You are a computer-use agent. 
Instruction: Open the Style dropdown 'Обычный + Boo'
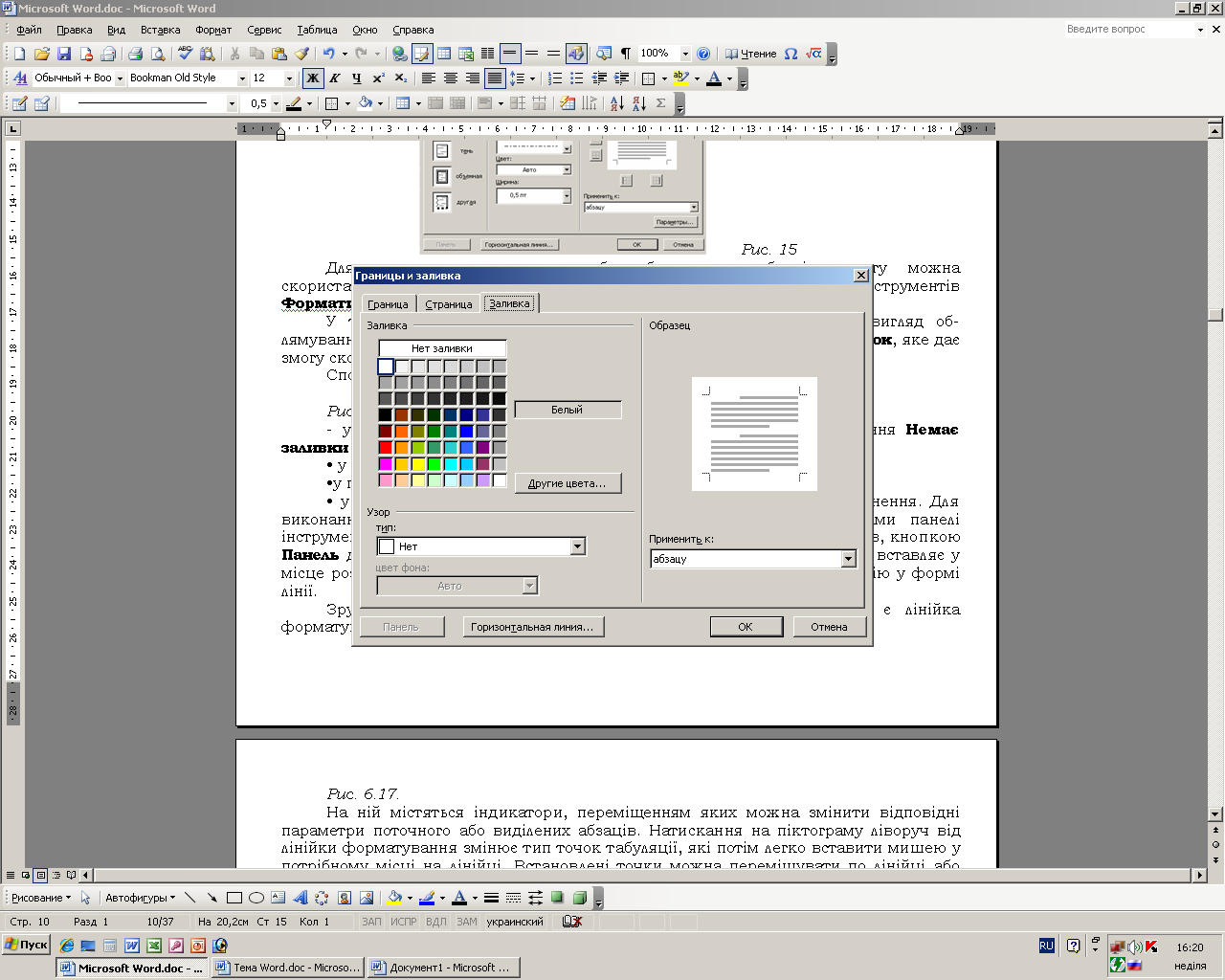click(120, 78)
